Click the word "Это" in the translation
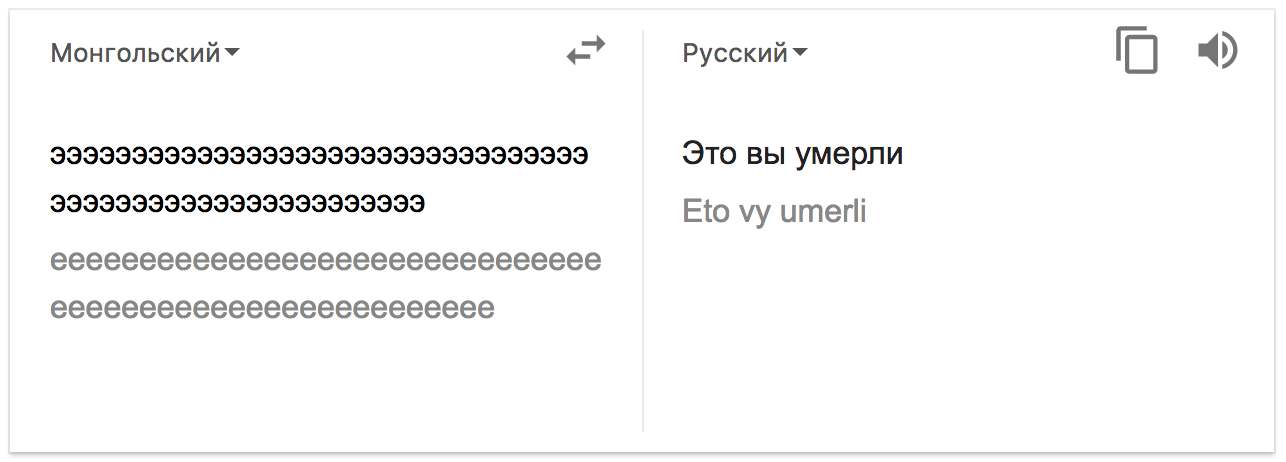Screen dimensions: 1286x462 708,154
